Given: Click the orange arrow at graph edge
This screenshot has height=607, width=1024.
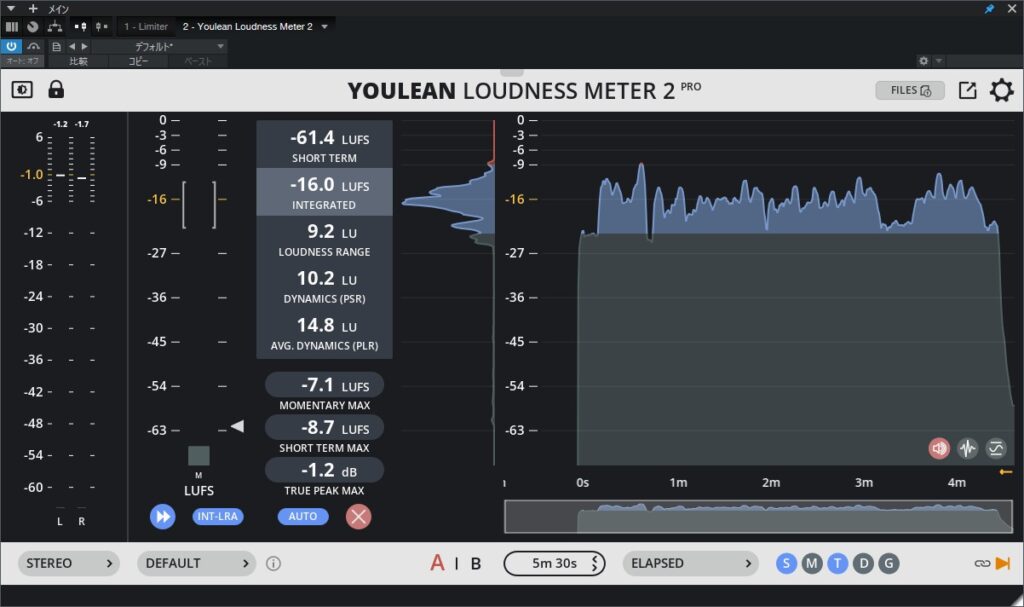Looking at the screenshot, I should pos(1006,472).
